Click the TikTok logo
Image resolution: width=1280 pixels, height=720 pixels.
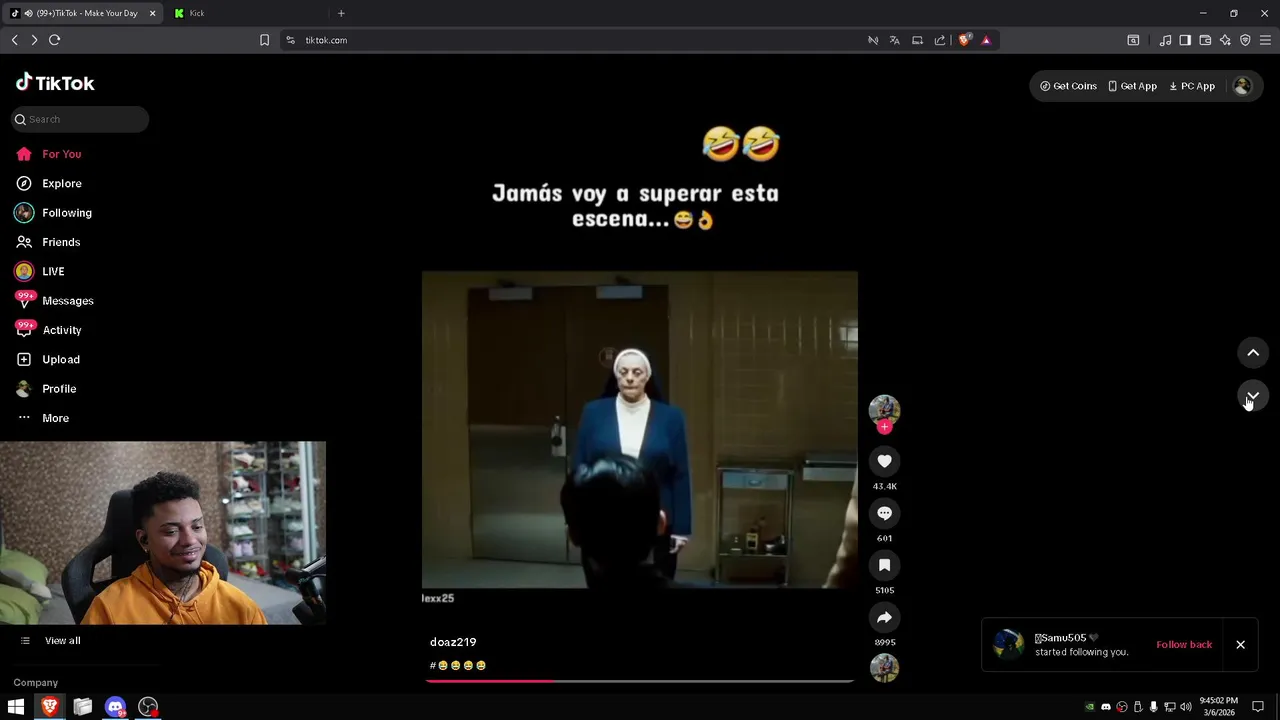pyautogui.click(x=55, y=83)
